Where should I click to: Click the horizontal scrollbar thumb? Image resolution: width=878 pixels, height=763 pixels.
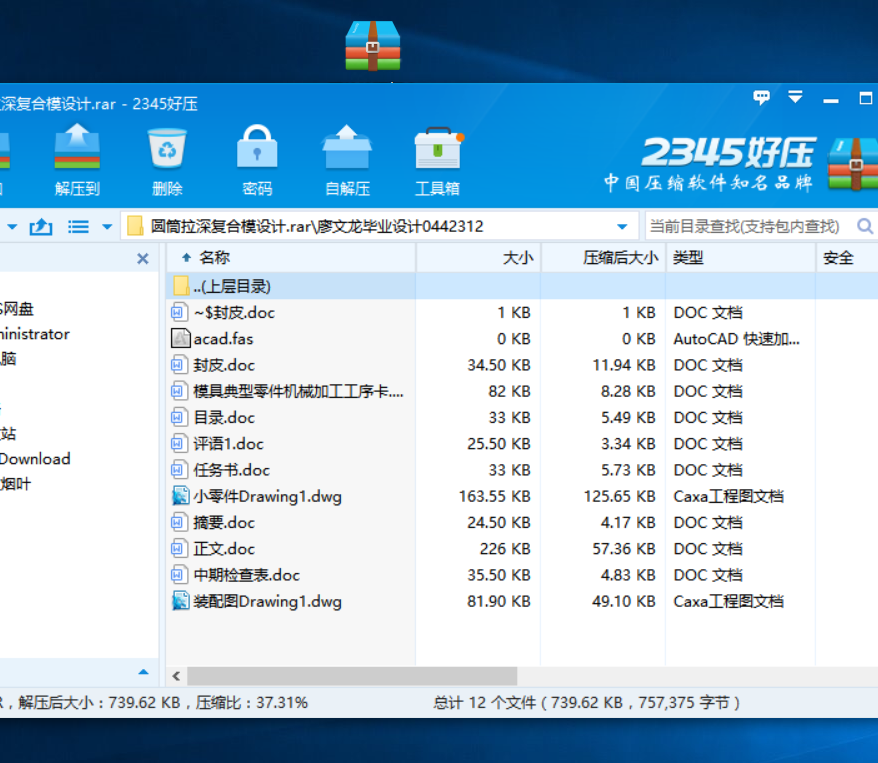(x=352, y=676)
